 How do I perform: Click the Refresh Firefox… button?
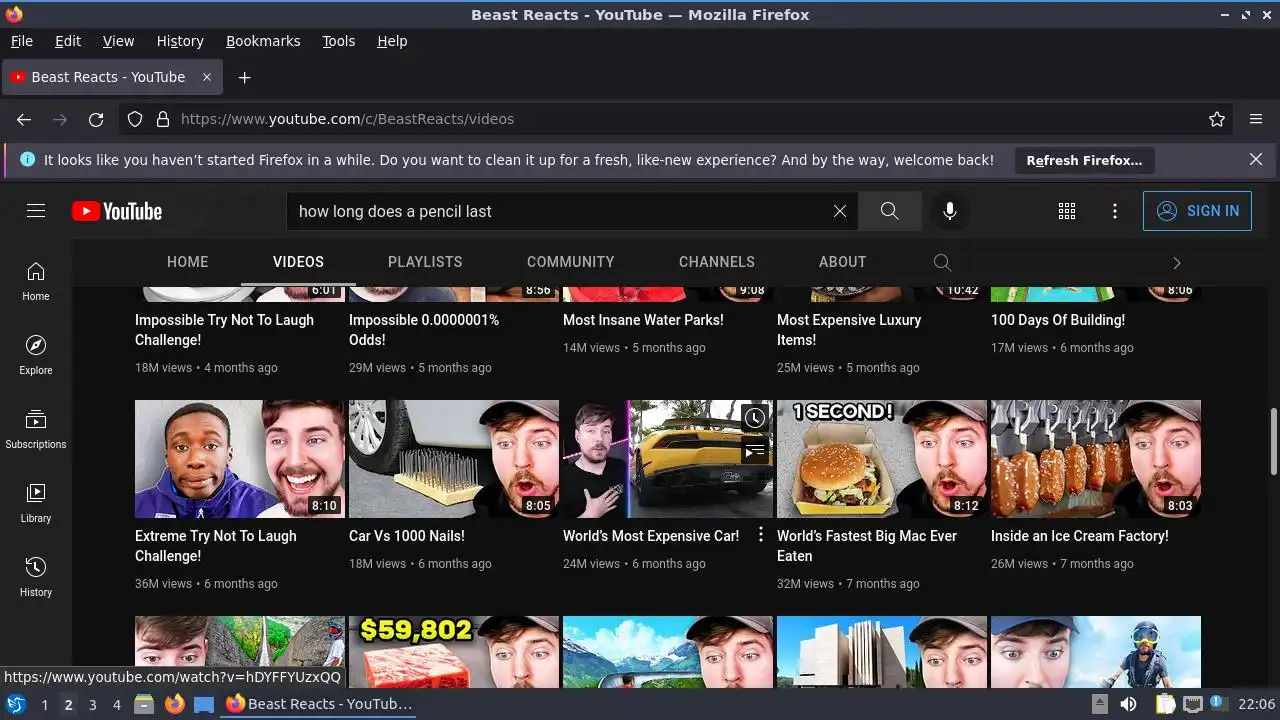point(1084,160)
